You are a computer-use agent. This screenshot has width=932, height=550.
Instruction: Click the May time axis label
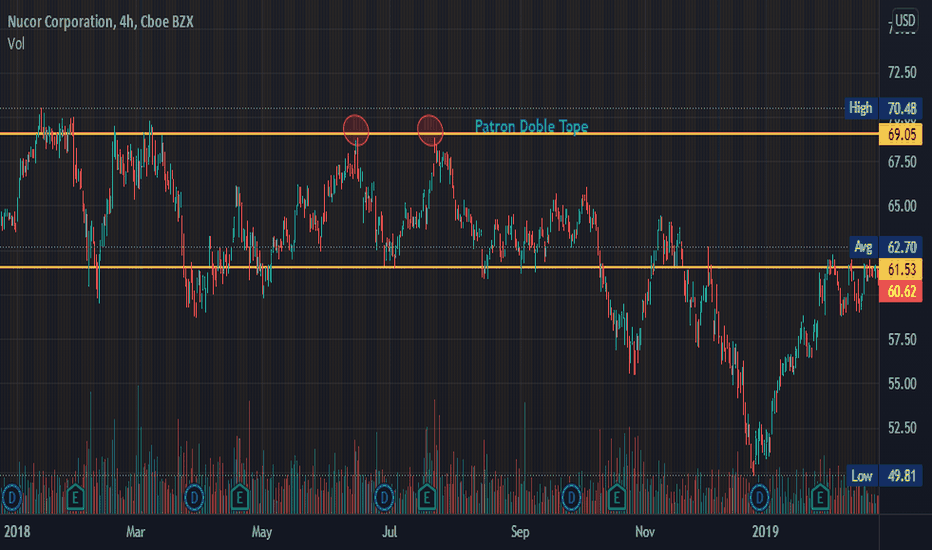pos(262,532)
